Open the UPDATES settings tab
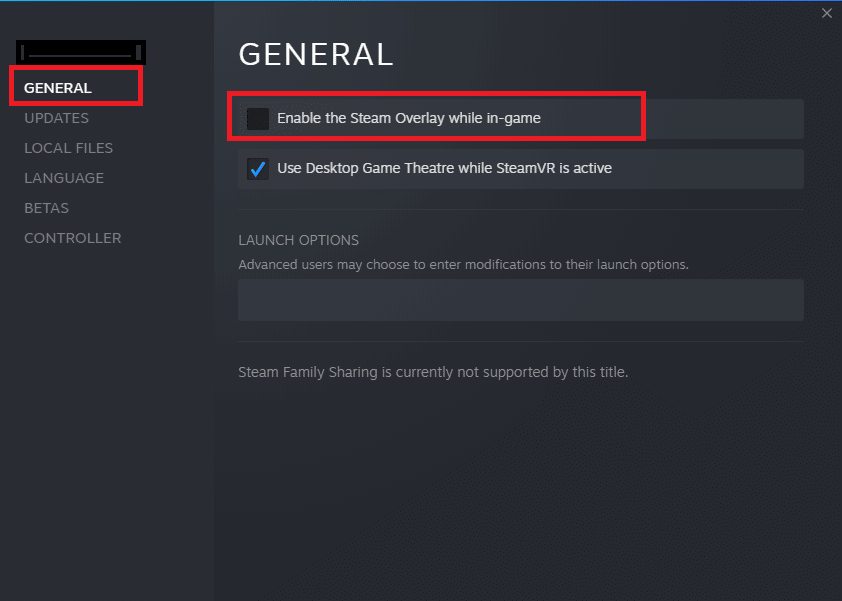 click(56, 118)
